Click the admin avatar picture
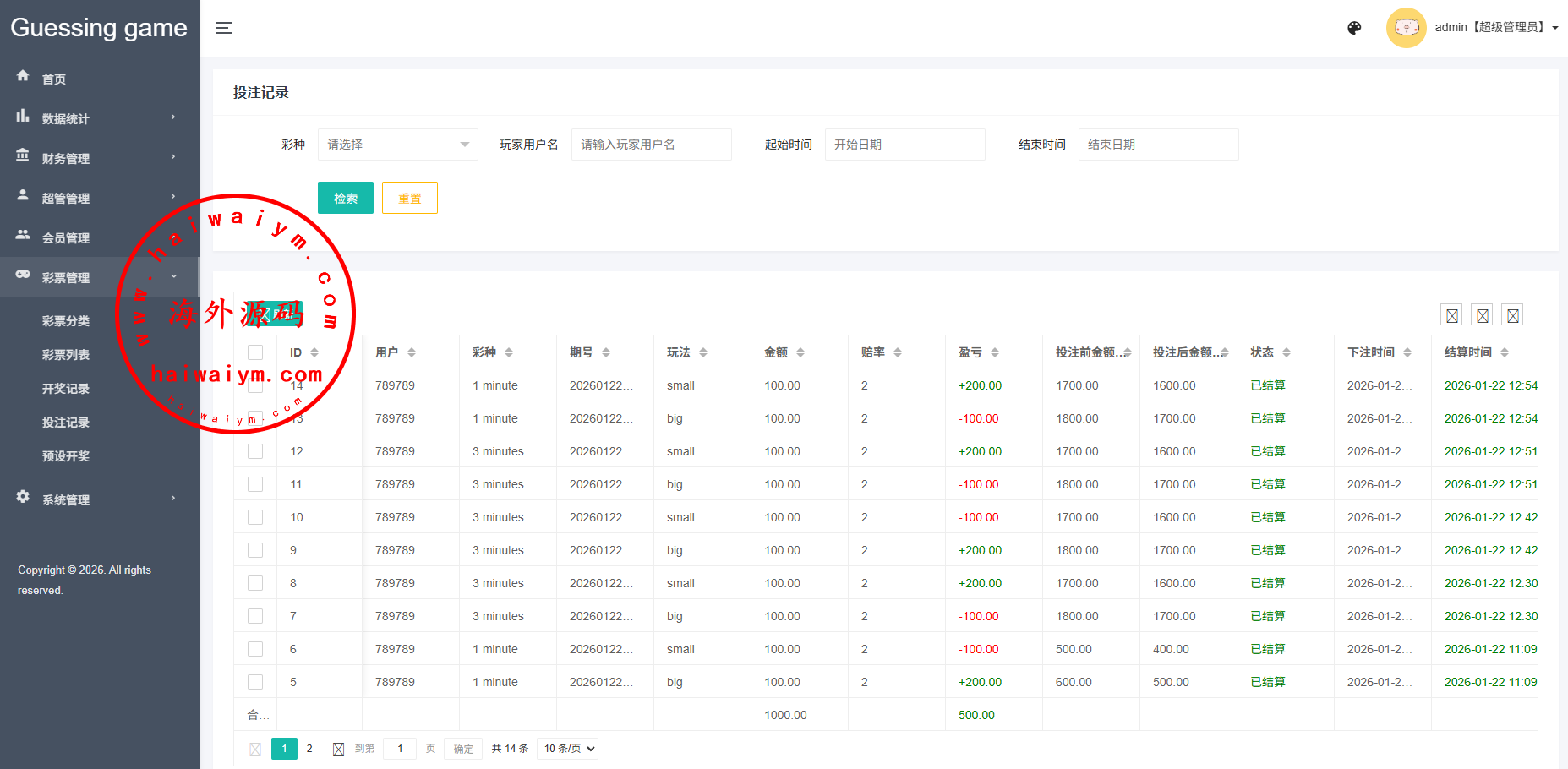The height and width of the screenshot is (769, 1568). pyautogui.click(x=1406, y=28)
